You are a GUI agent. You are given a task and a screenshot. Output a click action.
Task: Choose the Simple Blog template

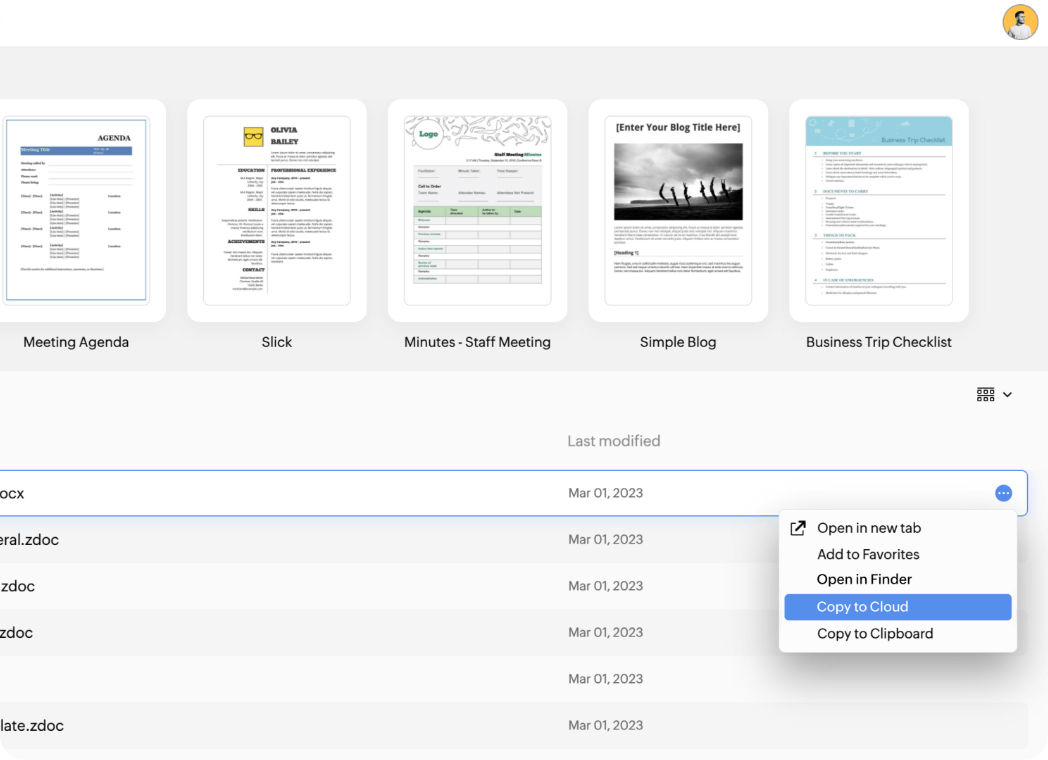click(678, 210)
